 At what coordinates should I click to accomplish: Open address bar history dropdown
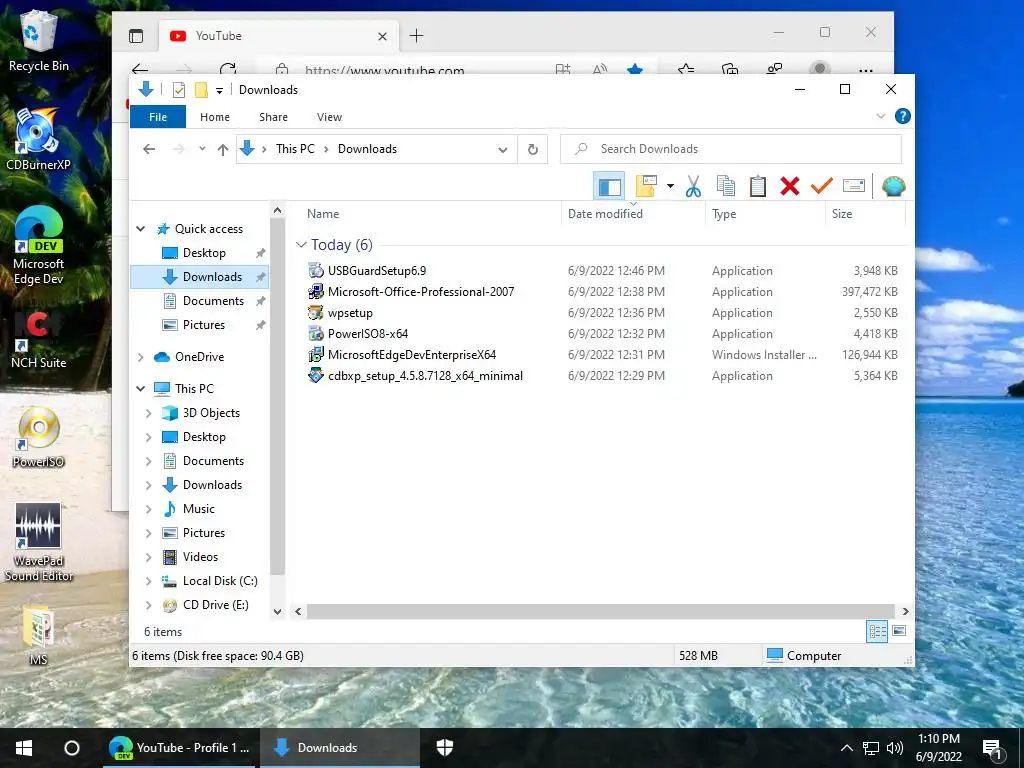point(503,150)
